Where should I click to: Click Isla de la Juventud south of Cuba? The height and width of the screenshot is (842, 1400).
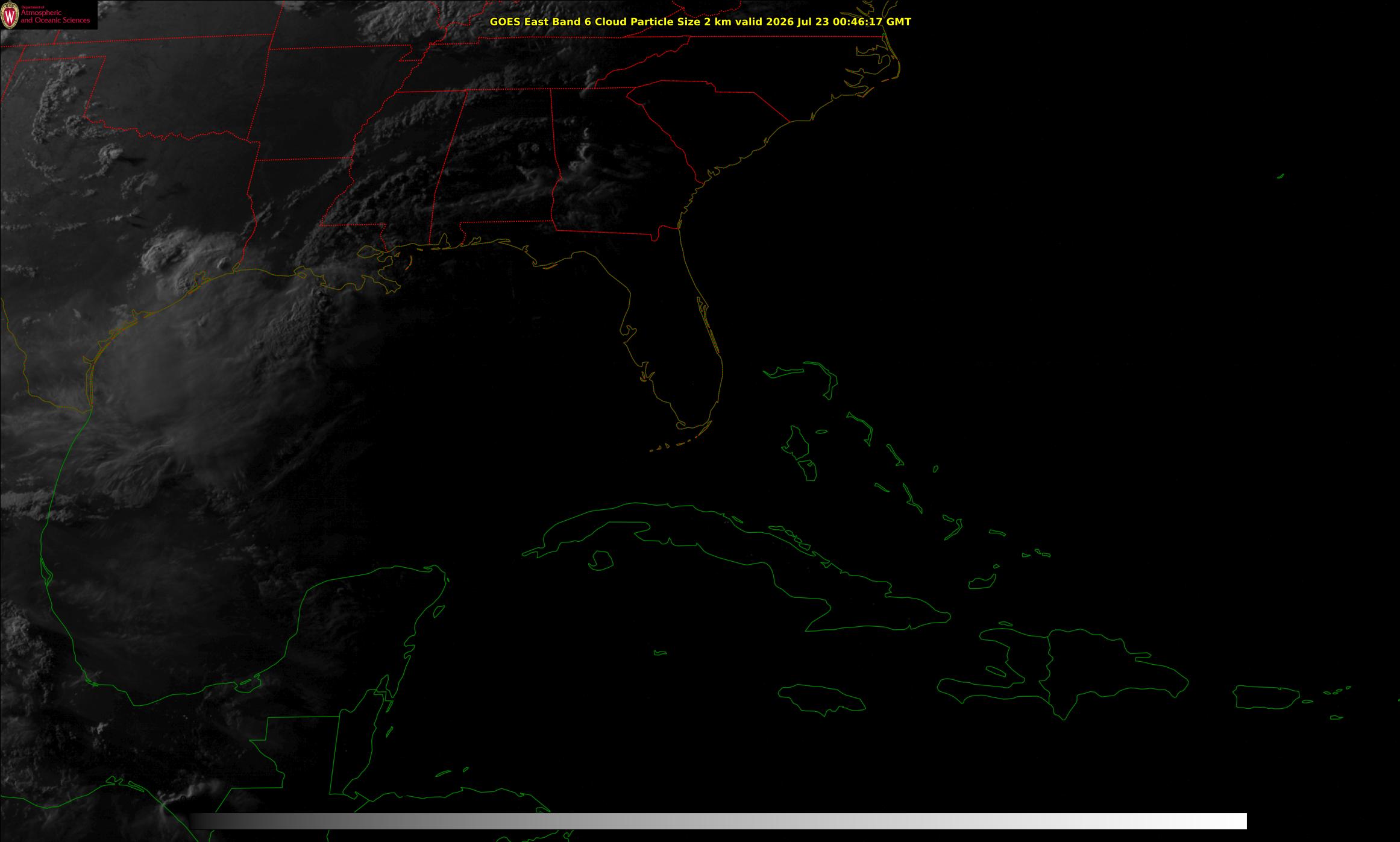600,561
